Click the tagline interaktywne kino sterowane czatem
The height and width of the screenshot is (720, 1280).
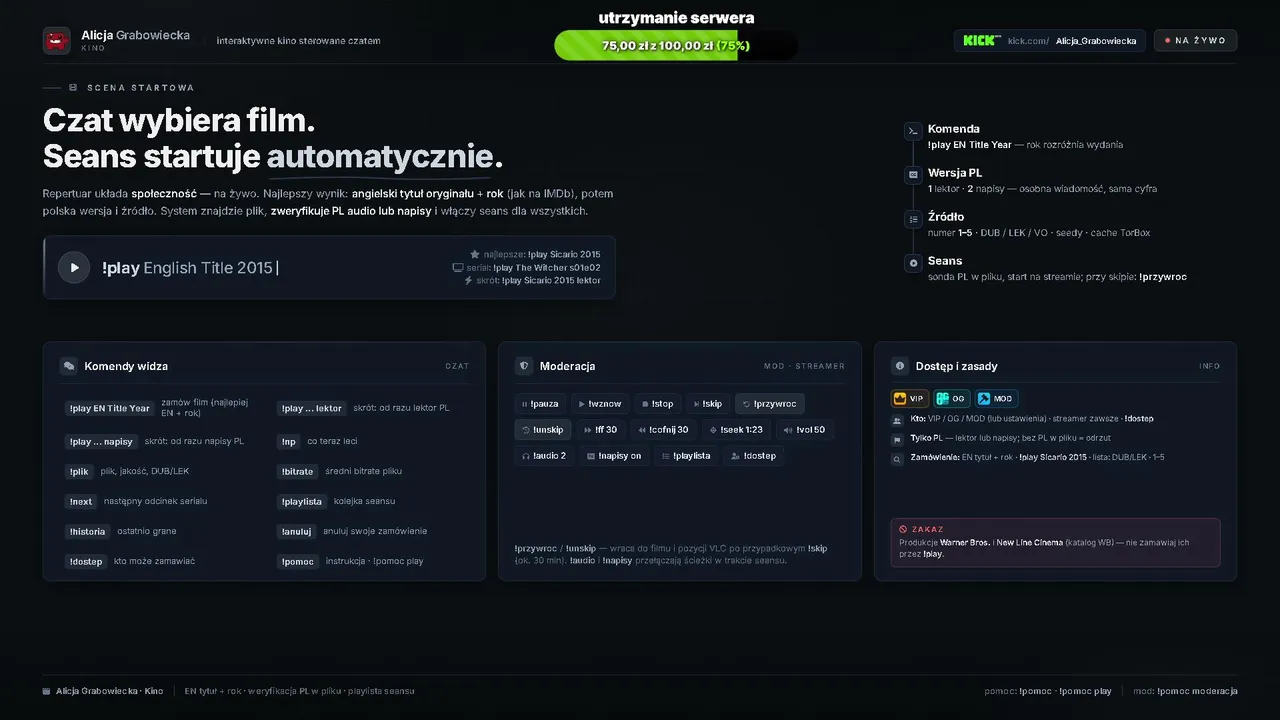[298, 41]
